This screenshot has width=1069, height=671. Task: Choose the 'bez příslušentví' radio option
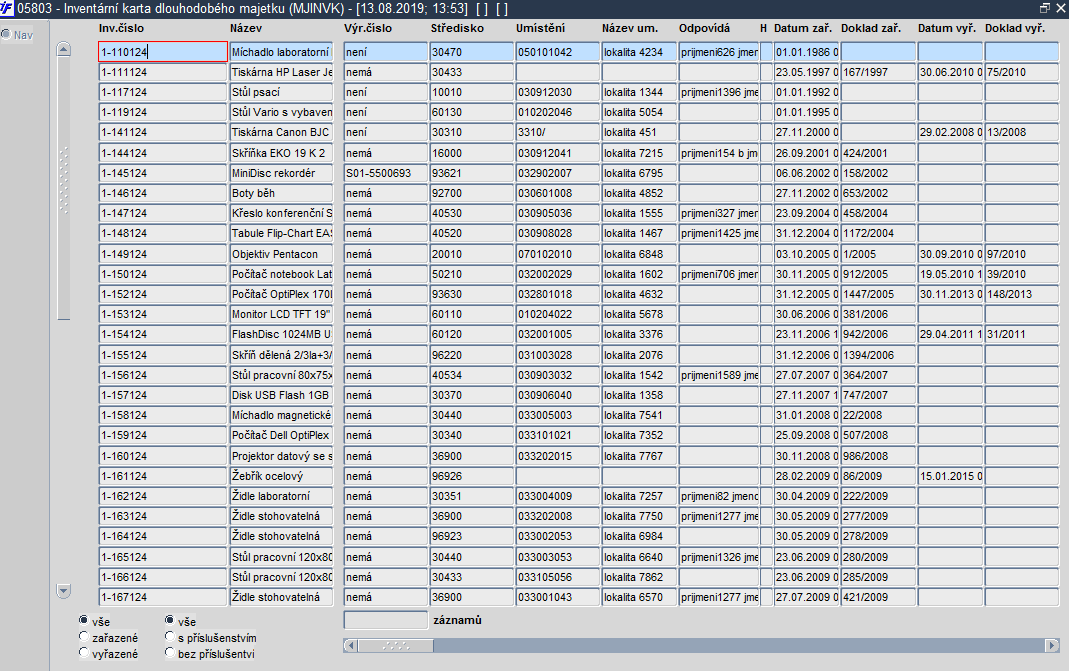[x=170, y=653]
